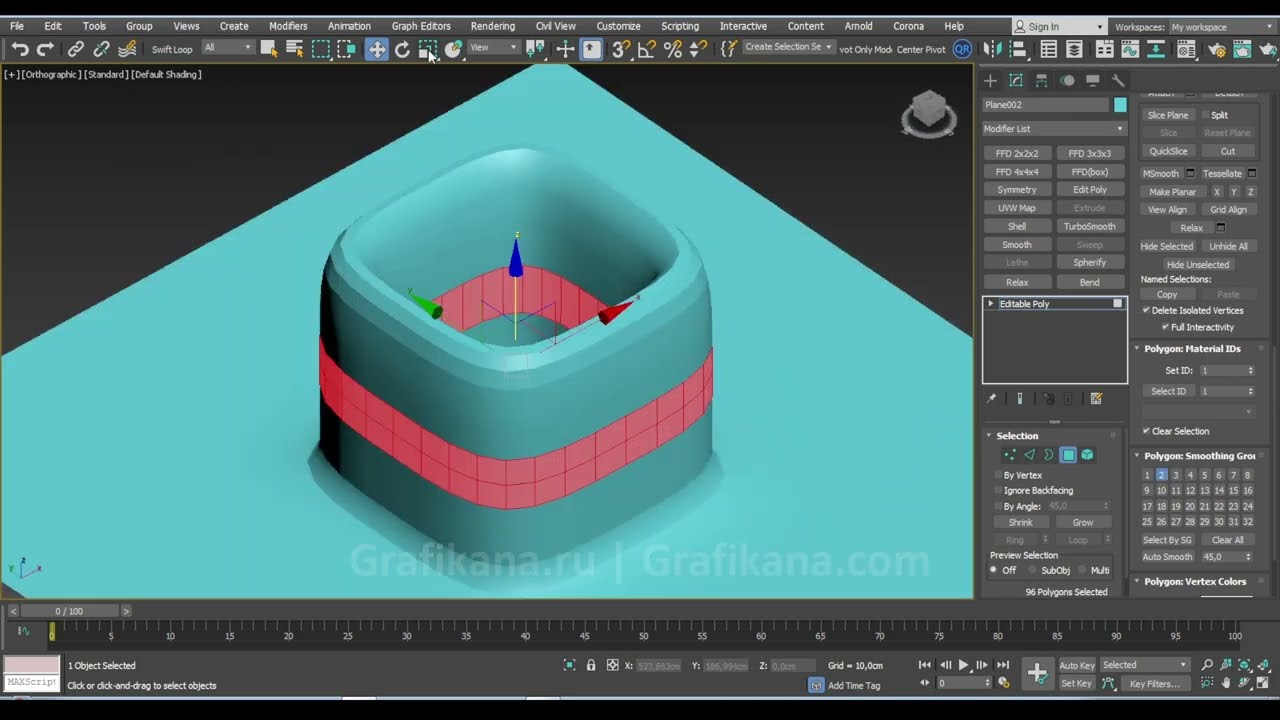Click Configure Modifier Sets icon
The height and width of the screenshot is (720, 1280).
(x=1096, y=398)
